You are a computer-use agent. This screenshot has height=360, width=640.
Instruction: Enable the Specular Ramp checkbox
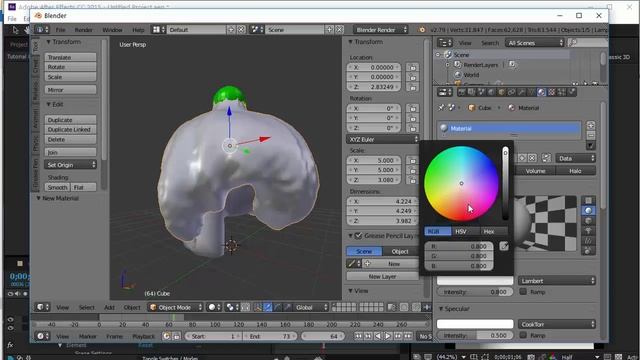(x=523, y=335)
